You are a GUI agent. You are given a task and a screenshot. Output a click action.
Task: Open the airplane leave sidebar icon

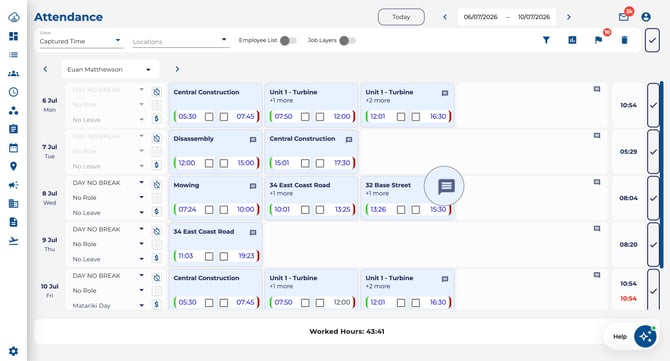[13, 241]
